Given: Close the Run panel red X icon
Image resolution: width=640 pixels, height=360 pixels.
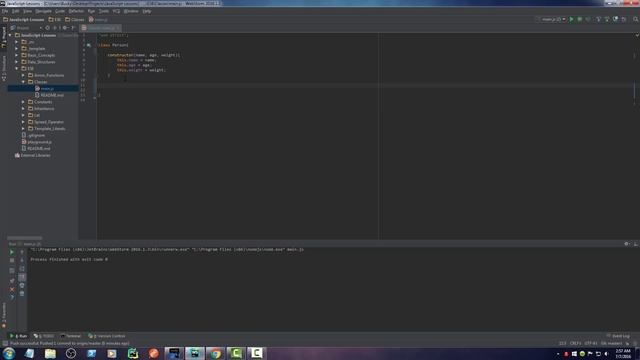Looking at the screenshot, I should click(12, 289).
